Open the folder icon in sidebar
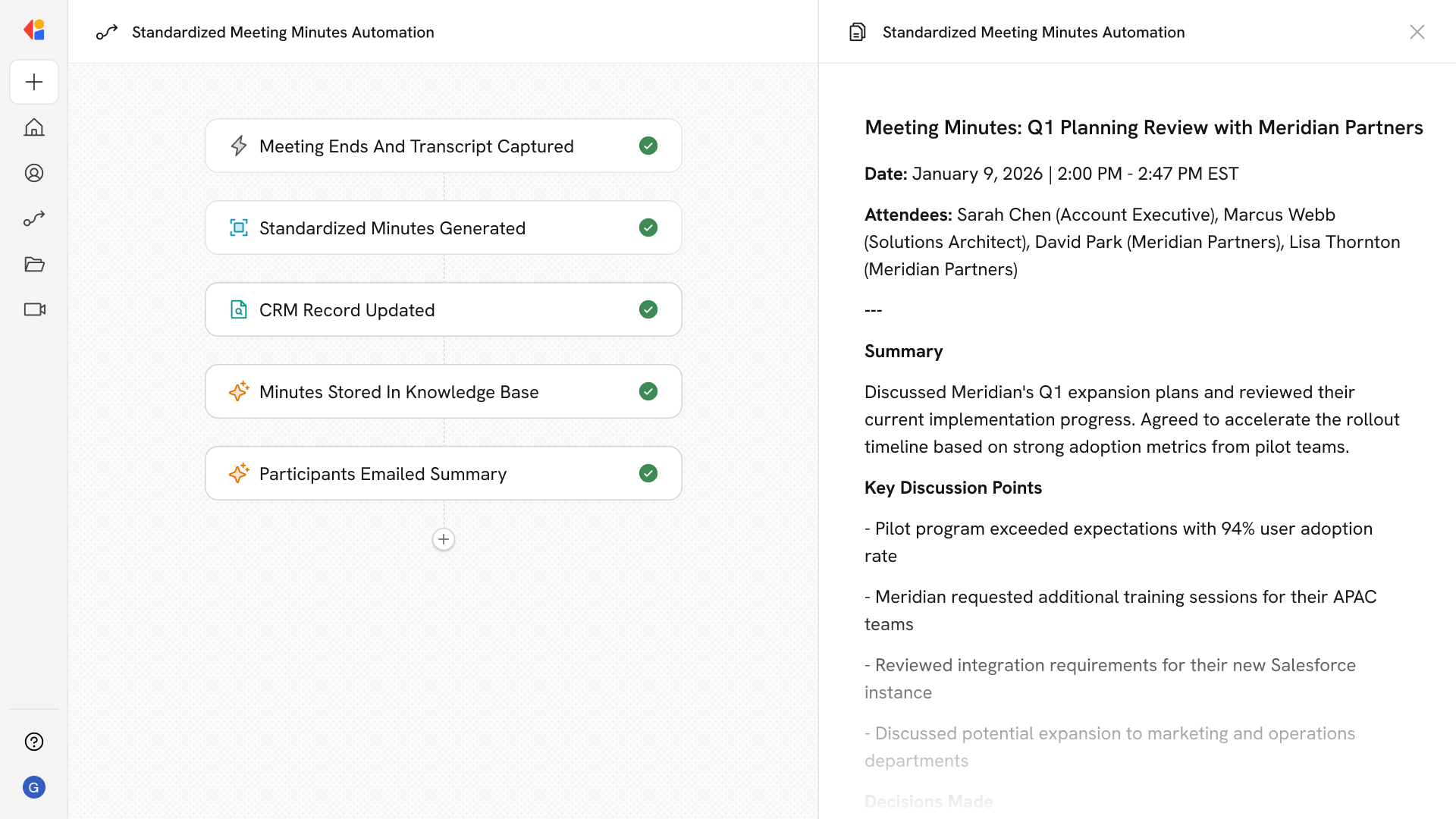Image resolution: width=1456 pixels, height=819 pixels. click(x=34, y=264)
